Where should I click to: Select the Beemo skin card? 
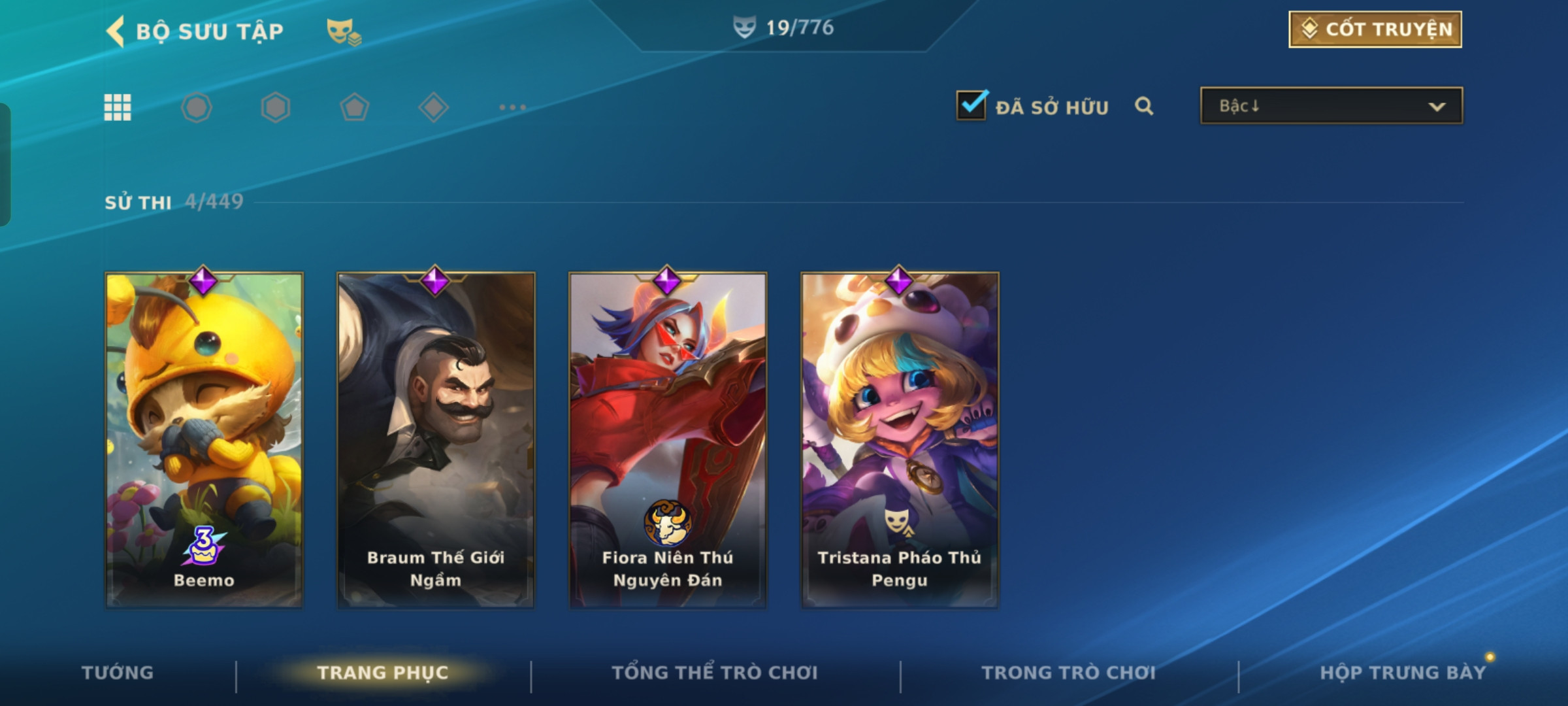tap(204, 439)
